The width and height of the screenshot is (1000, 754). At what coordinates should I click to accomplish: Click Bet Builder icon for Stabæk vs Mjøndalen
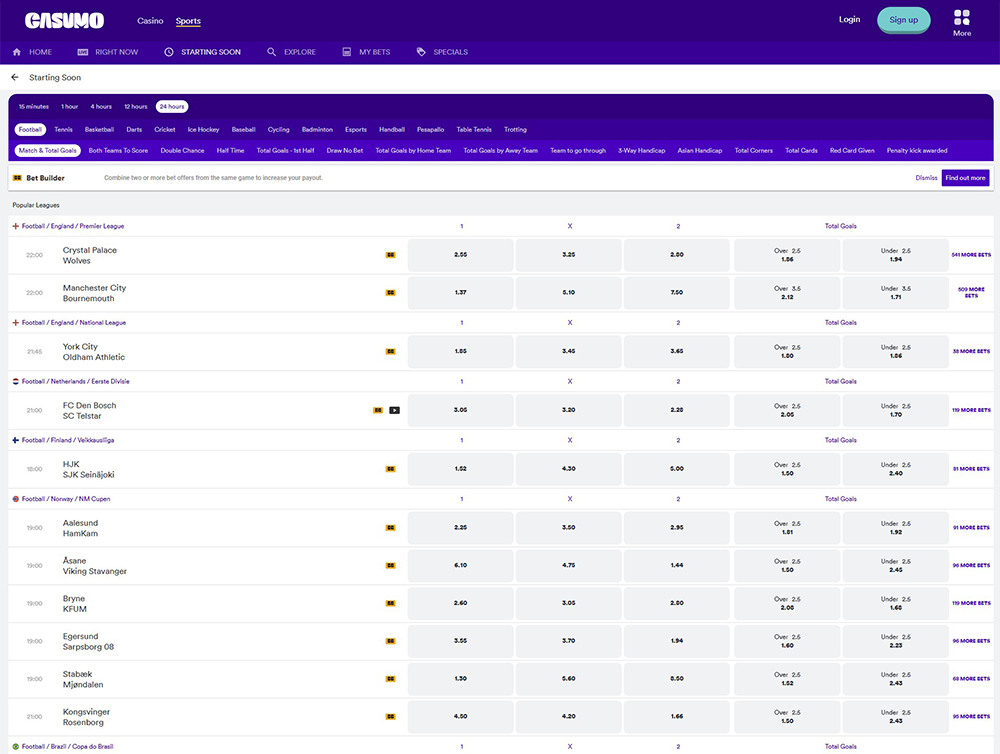coord(390,679)
